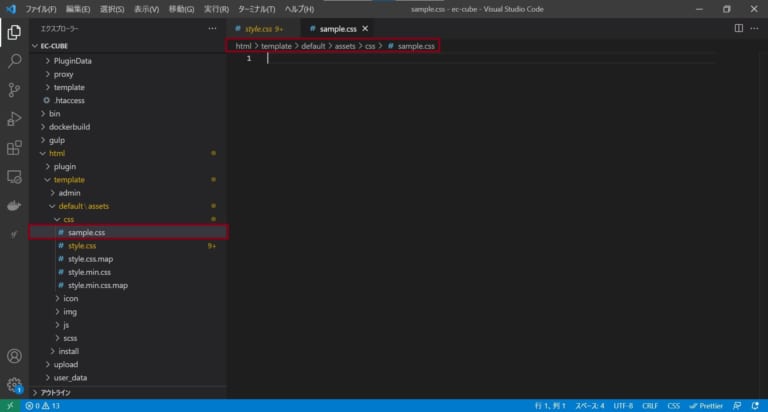Open the 表示(V) menu
Screen dimensions: 768x412
pos(146,8)
